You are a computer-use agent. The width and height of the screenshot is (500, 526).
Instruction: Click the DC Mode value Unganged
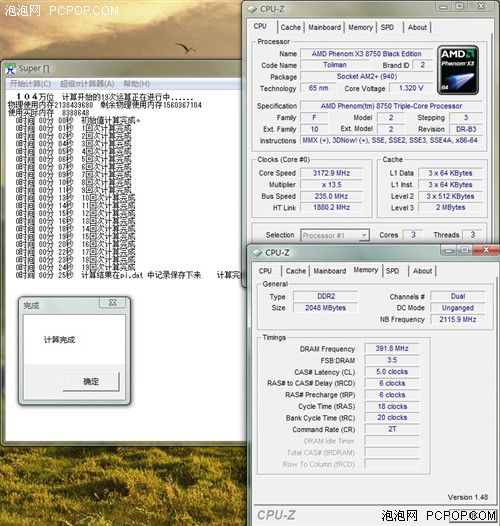tap(458, 308)
